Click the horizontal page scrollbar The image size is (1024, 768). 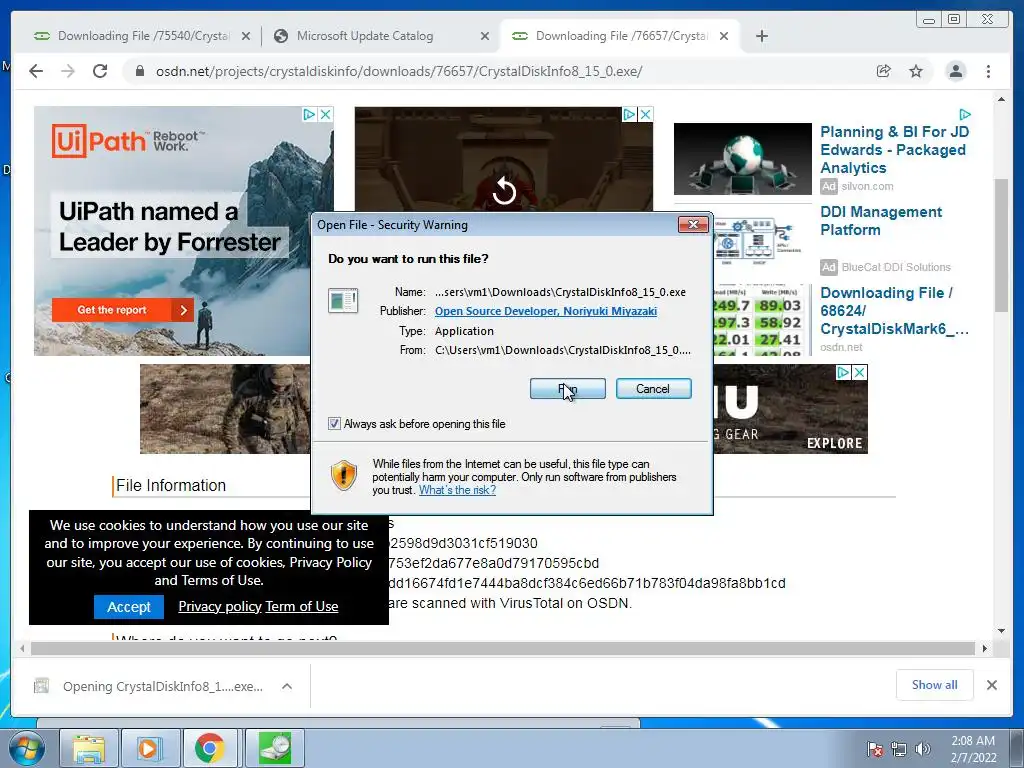503,648
